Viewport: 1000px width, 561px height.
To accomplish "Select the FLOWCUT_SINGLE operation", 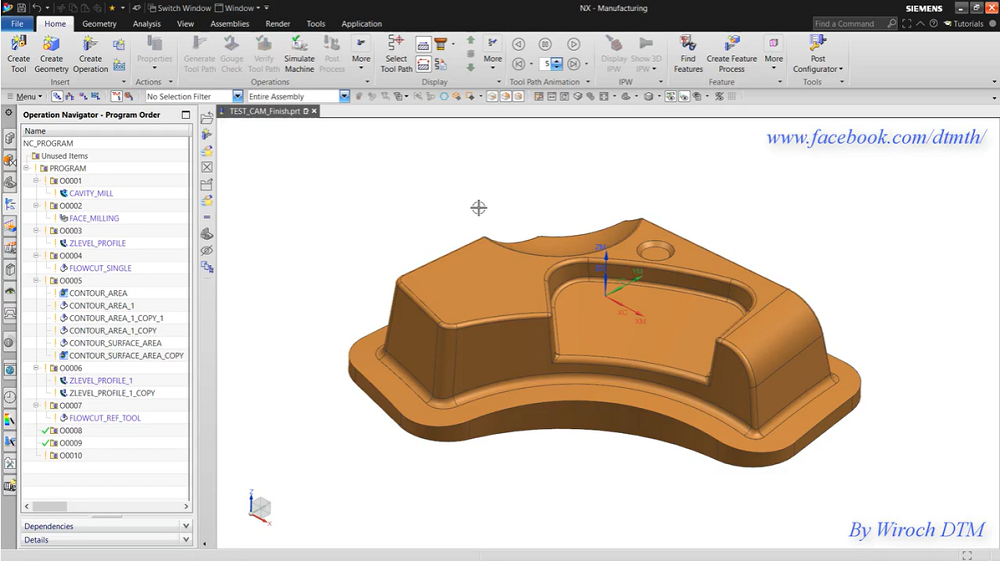I will 100,268.
